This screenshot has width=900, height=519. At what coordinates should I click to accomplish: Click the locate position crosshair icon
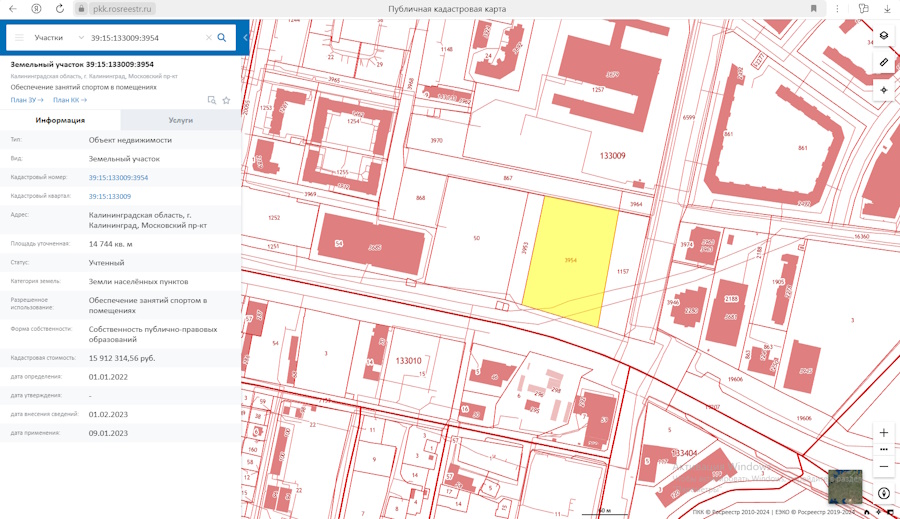click(x=884, y=90)
